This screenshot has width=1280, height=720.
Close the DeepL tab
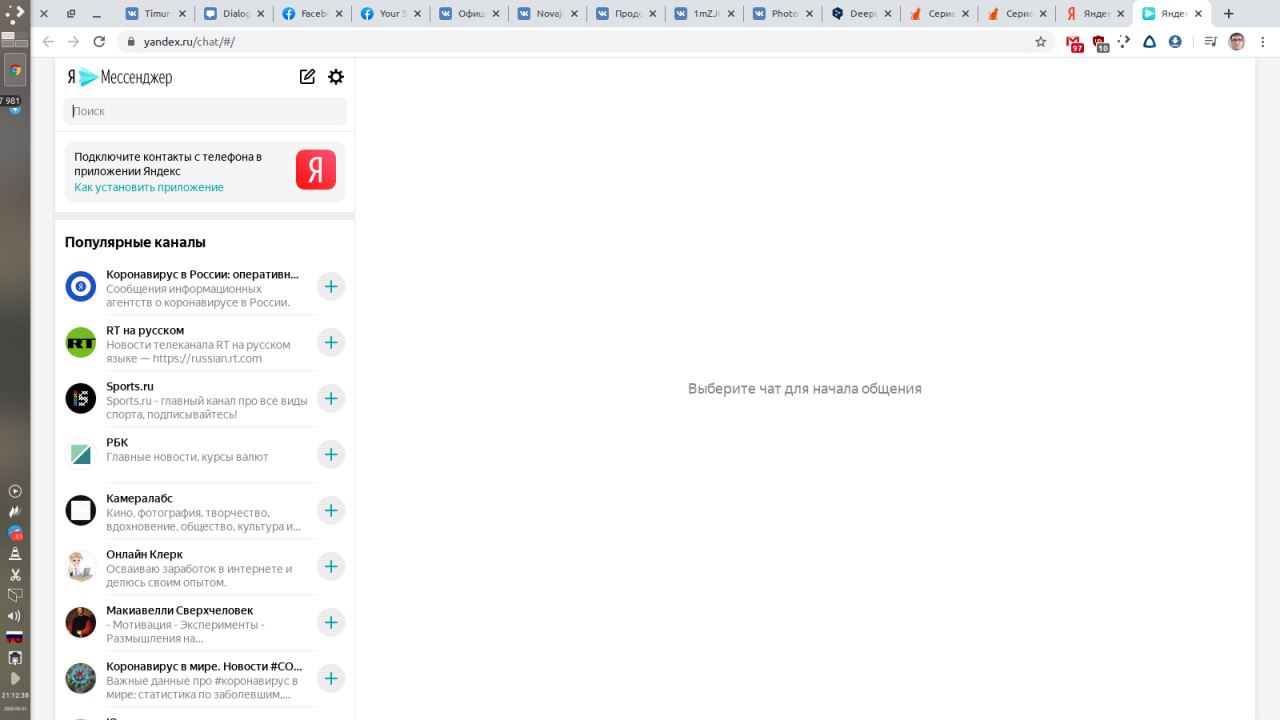(x=886, y=14)
